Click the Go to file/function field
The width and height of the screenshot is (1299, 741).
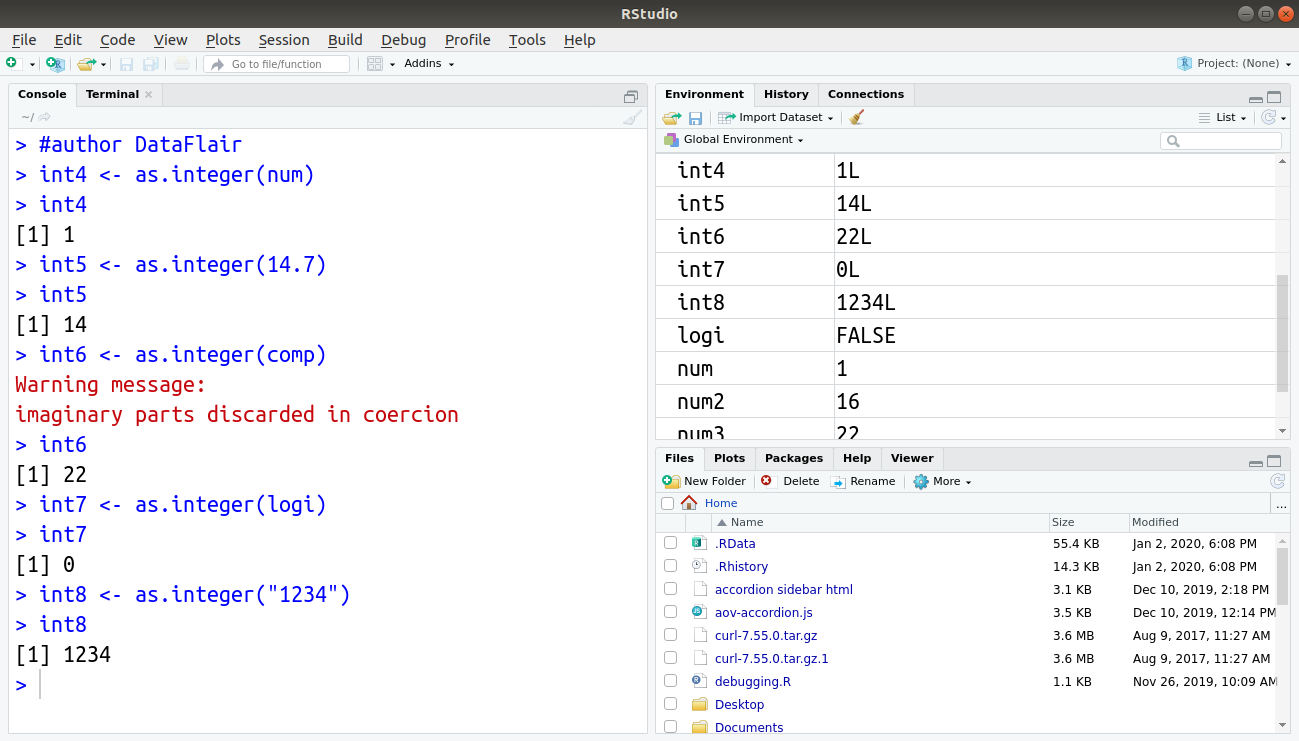point(277,64)
